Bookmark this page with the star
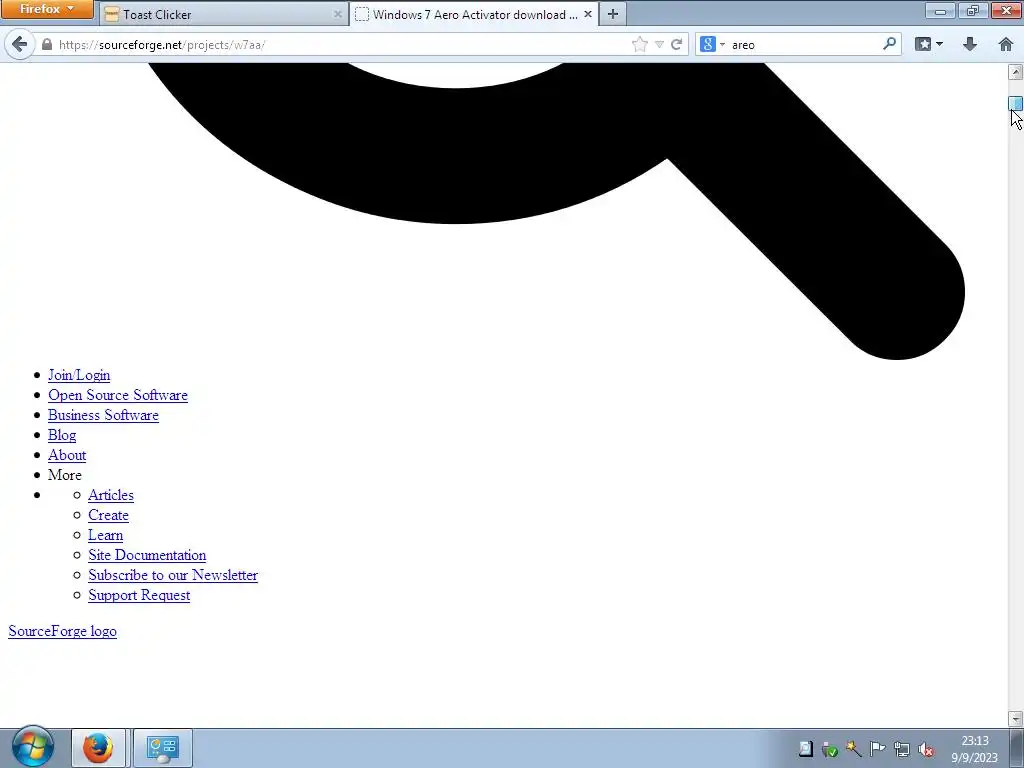 click(640, 44)
